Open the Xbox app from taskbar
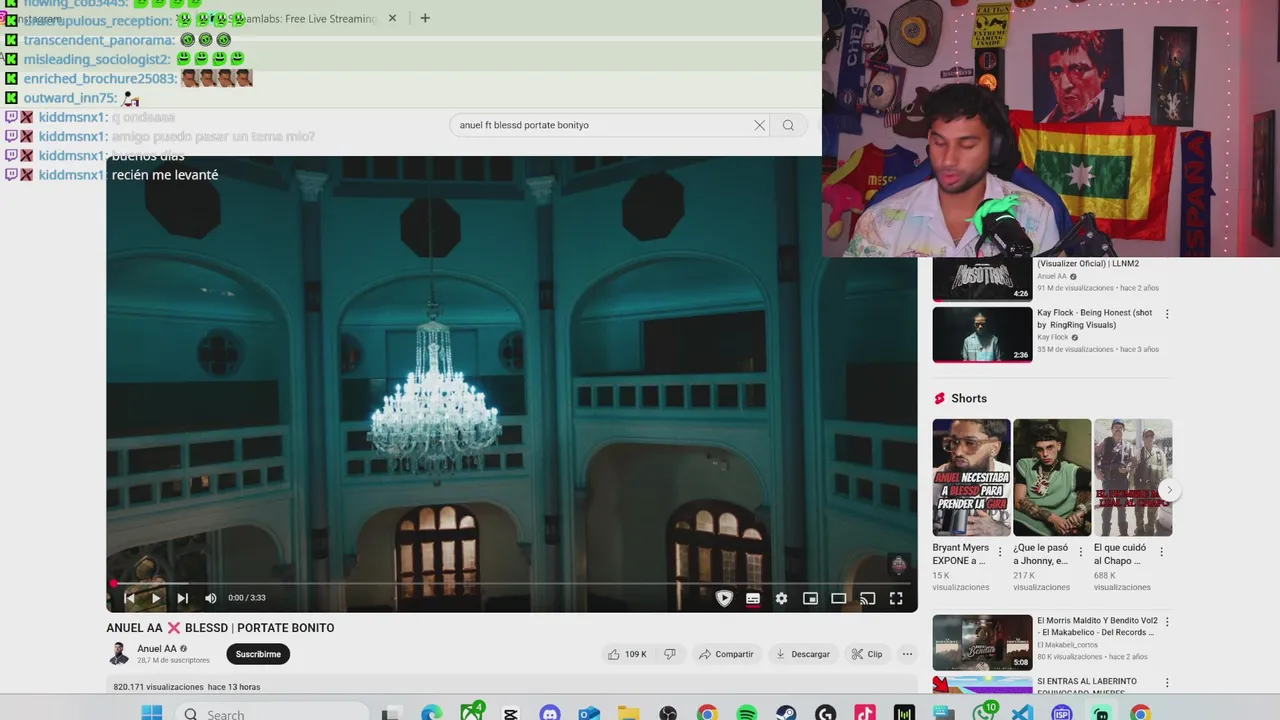Viewport: 1280px width, 720px height. pos(471,713)
